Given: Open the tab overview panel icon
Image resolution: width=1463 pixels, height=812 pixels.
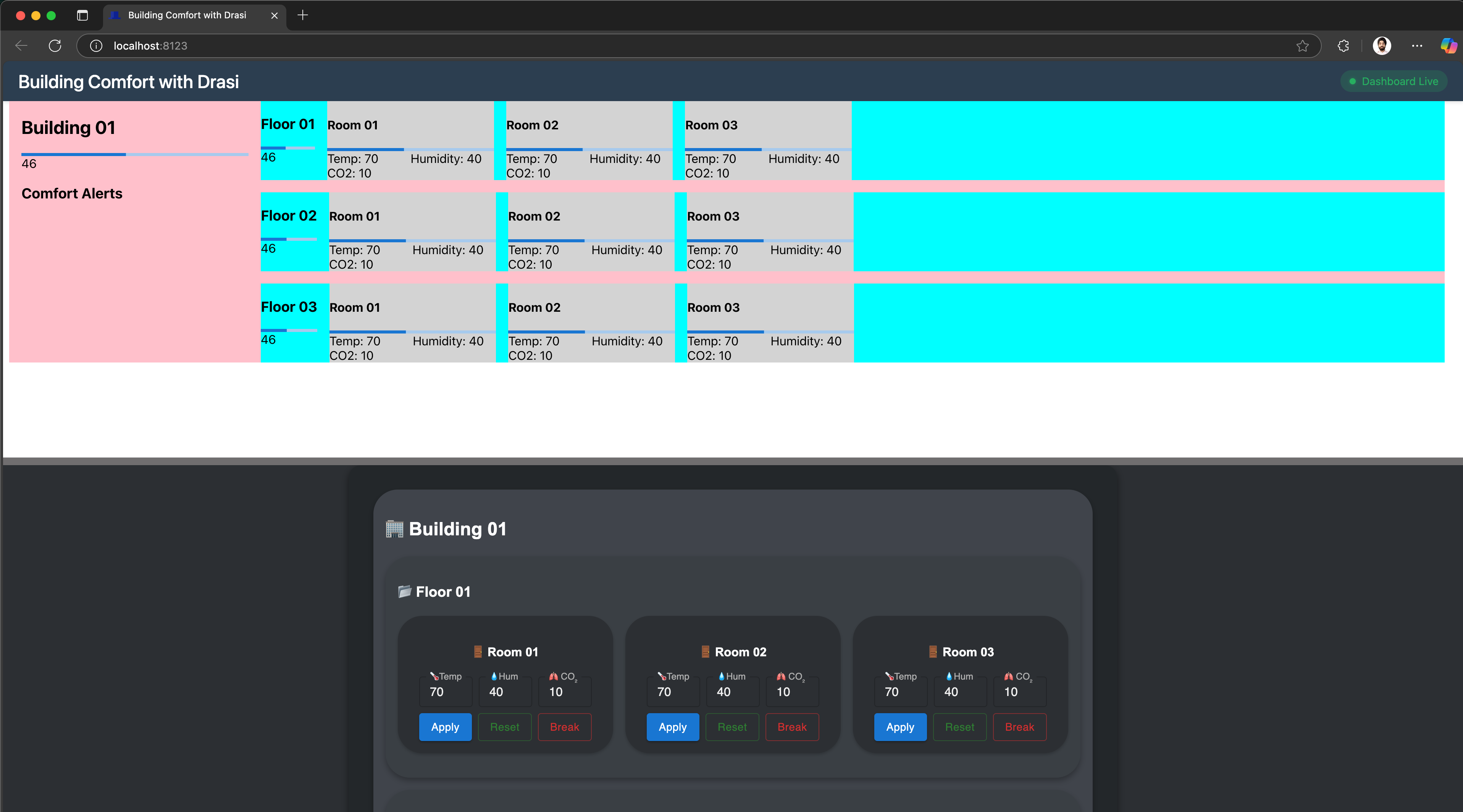Looking at the screenshot, I should click(82, 15).
